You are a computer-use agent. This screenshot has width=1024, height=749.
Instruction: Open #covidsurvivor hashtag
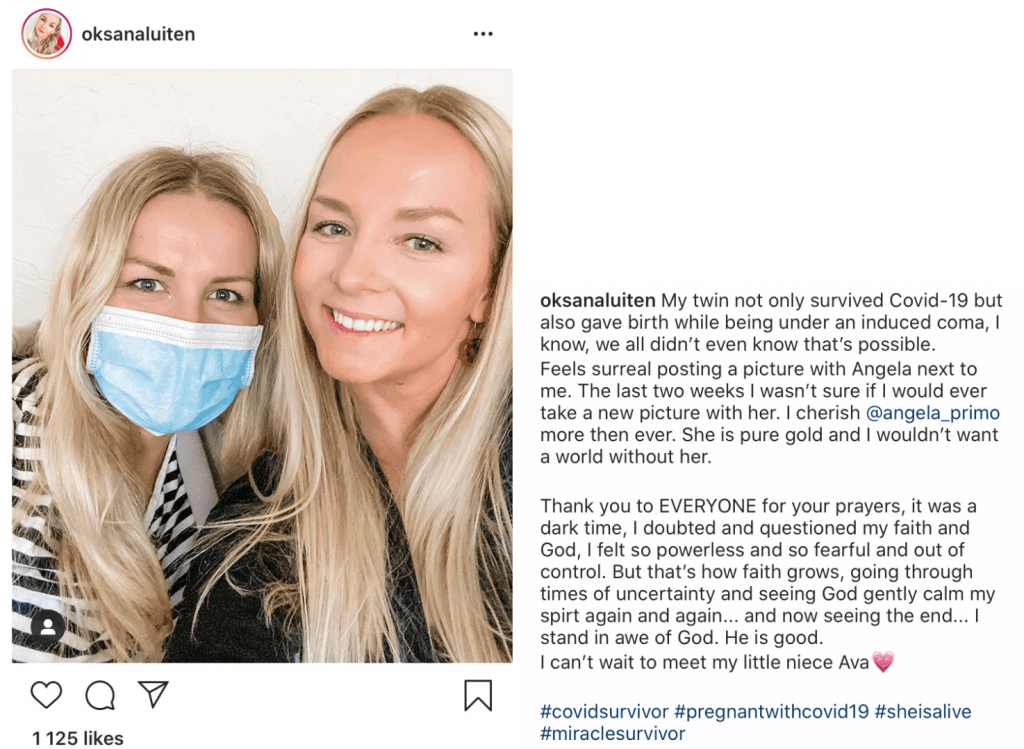pyautogui.click(x=605, y=711)
